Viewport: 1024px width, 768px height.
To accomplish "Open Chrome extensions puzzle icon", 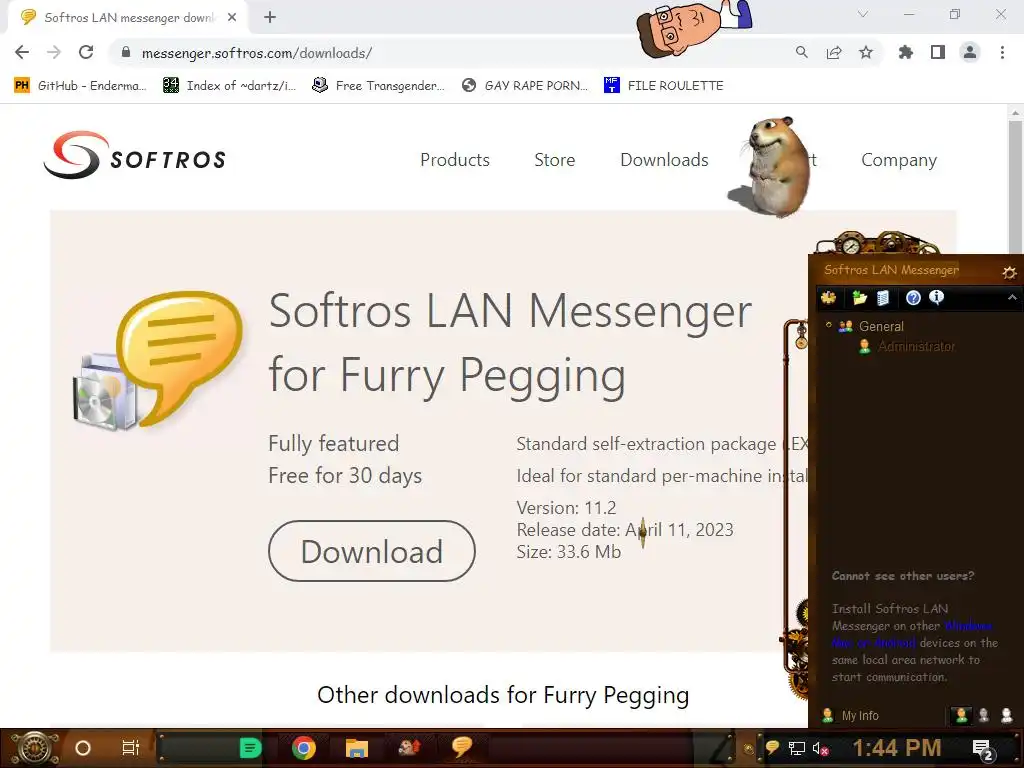I will [x=906, y=52].
